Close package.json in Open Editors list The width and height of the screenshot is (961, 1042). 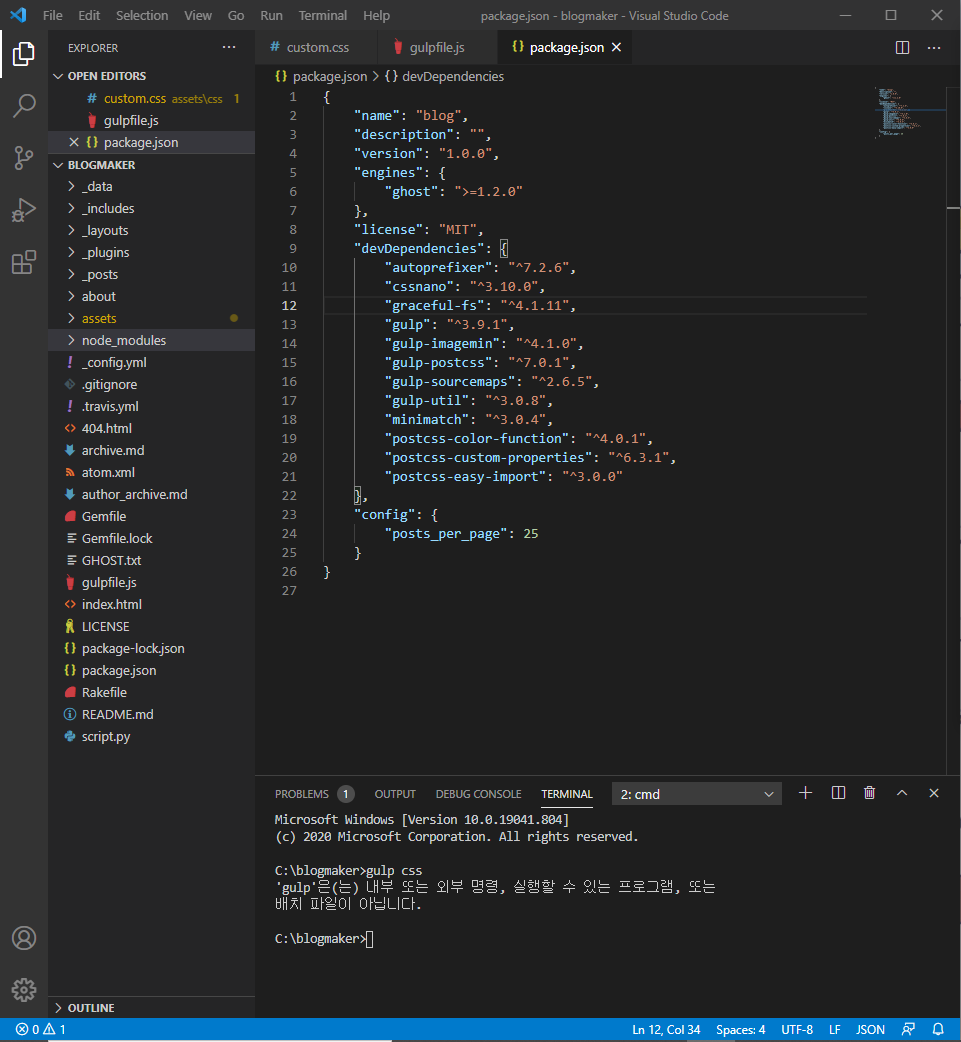74,142
